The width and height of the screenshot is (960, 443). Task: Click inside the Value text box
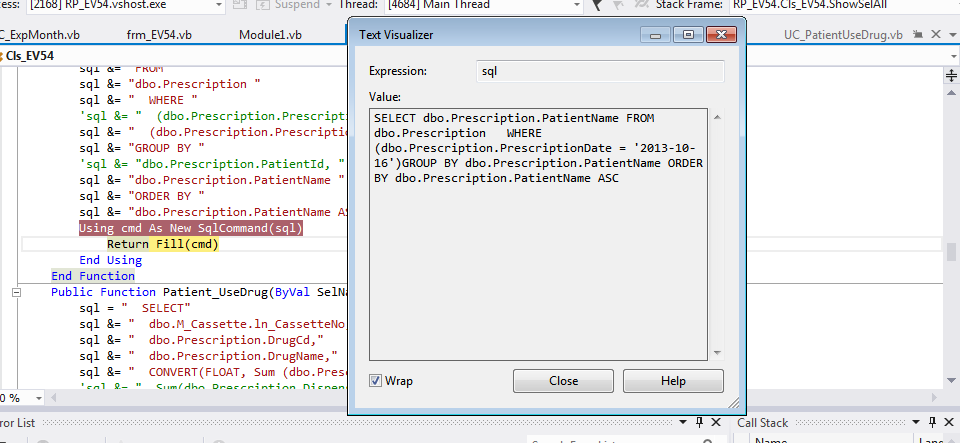[539, 234]
